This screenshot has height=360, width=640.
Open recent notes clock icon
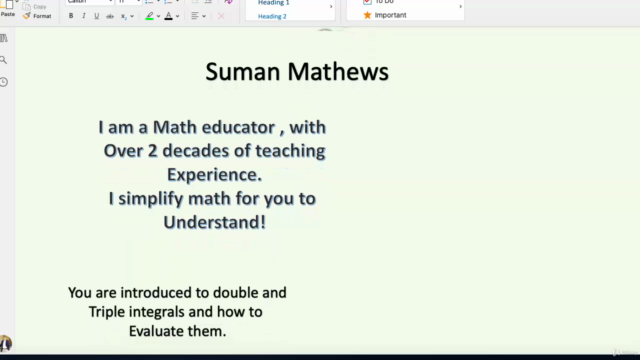(x=4, y=82)
